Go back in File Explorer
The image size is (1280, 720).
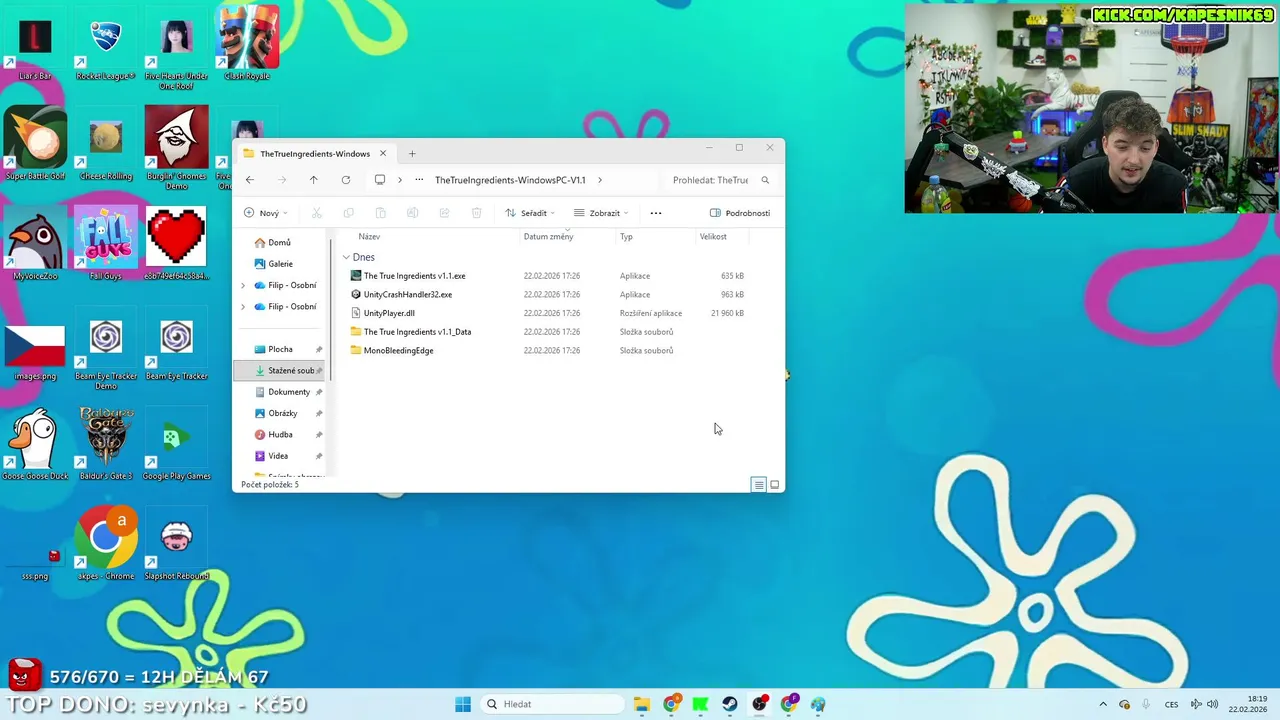(250, 180)
